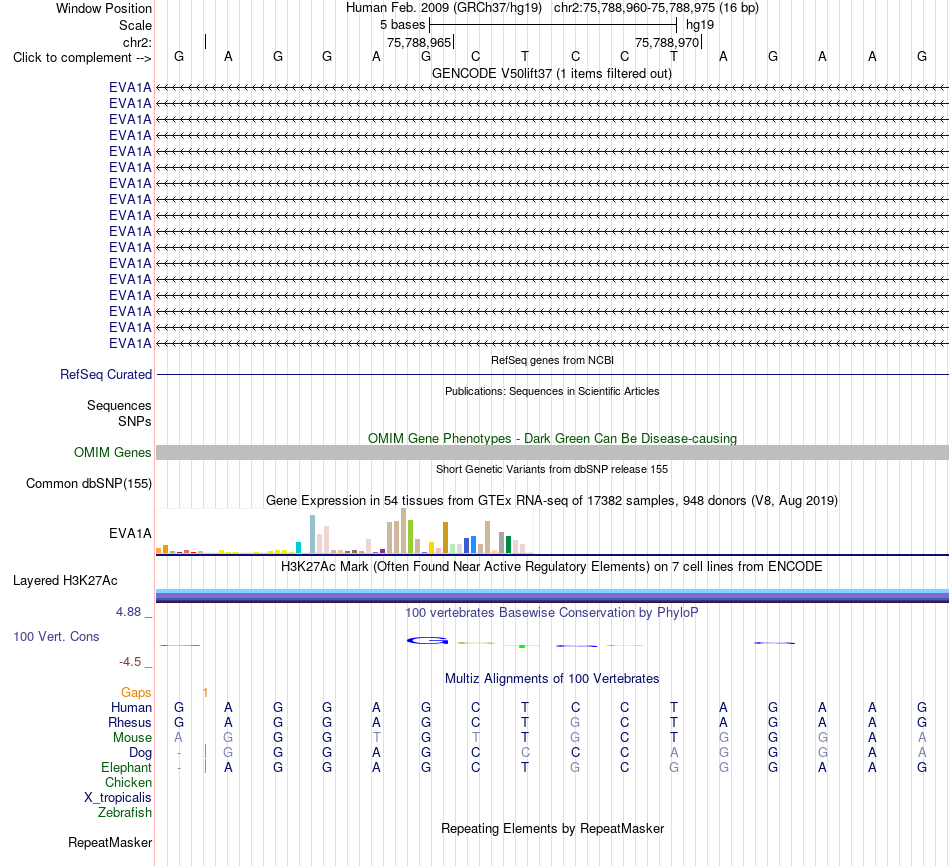Click the 4.88 PhyloP upper scale value
Screen dimensions: 950x866
[x=128, y=612]
